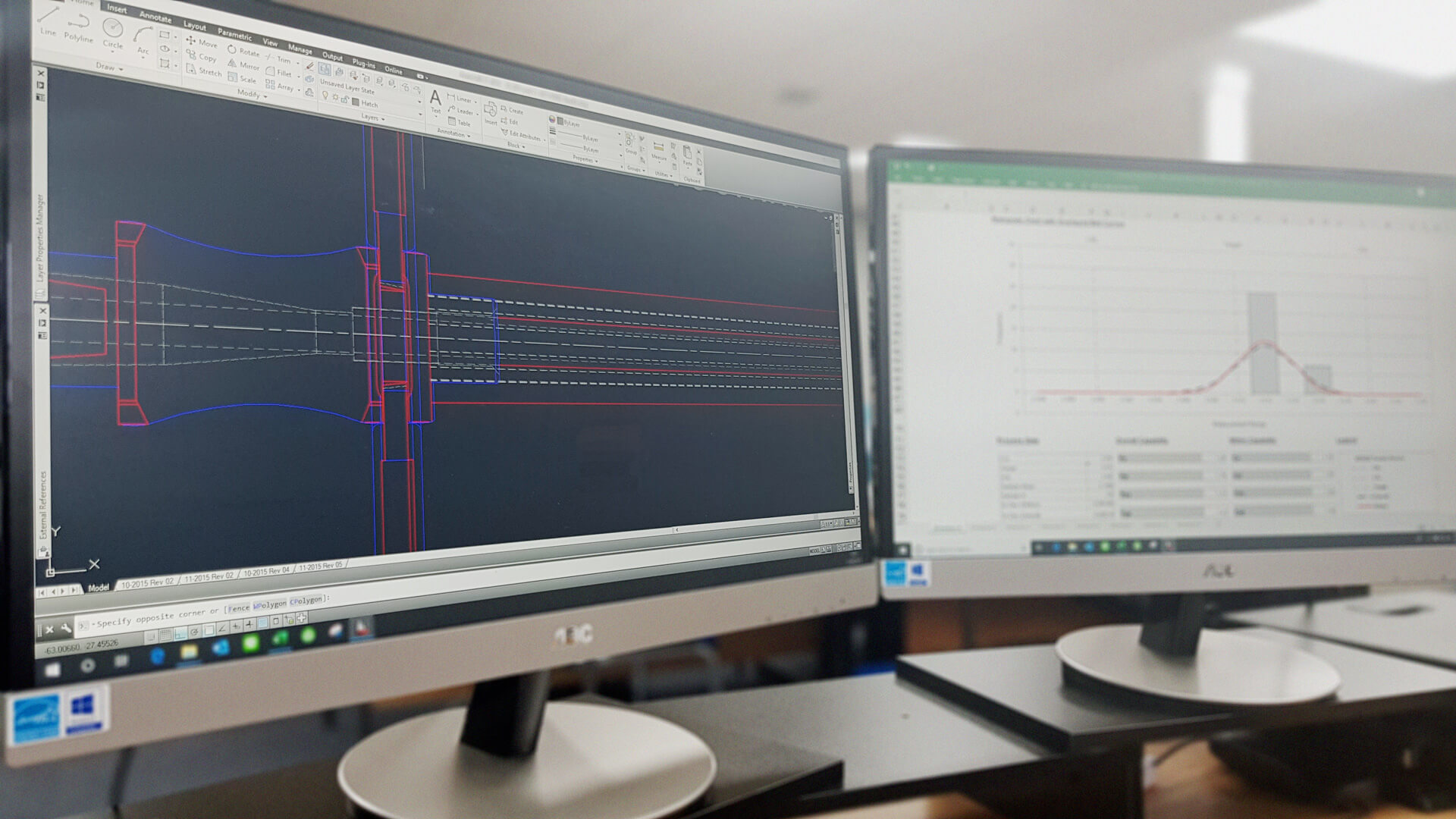Click the Copy tool in Modify panel
Image resolution: width=1456 pixels, height=819 pixels.
201,56
